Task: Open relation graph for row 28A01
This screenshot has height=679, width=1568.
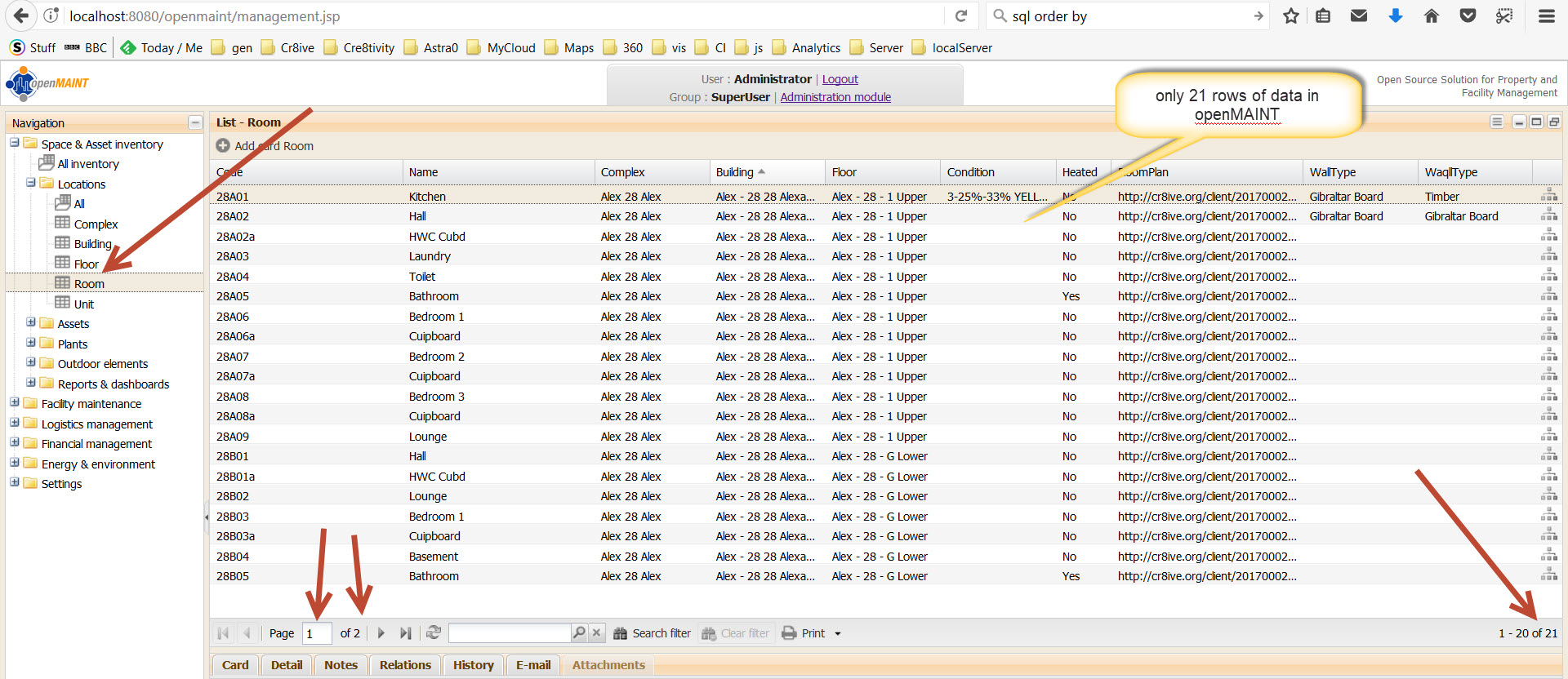Action: (1548, 196)
